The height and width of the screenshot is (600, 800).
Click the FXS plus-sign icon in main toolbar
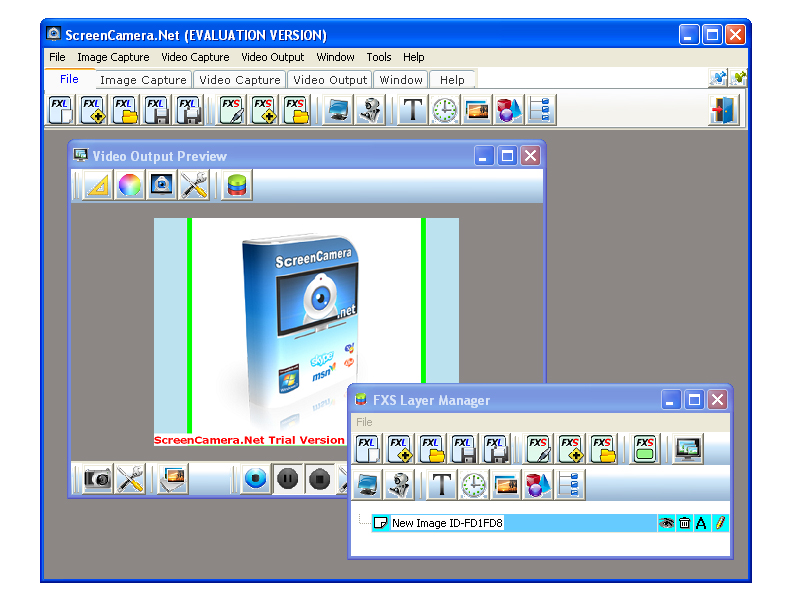point(264,110)
